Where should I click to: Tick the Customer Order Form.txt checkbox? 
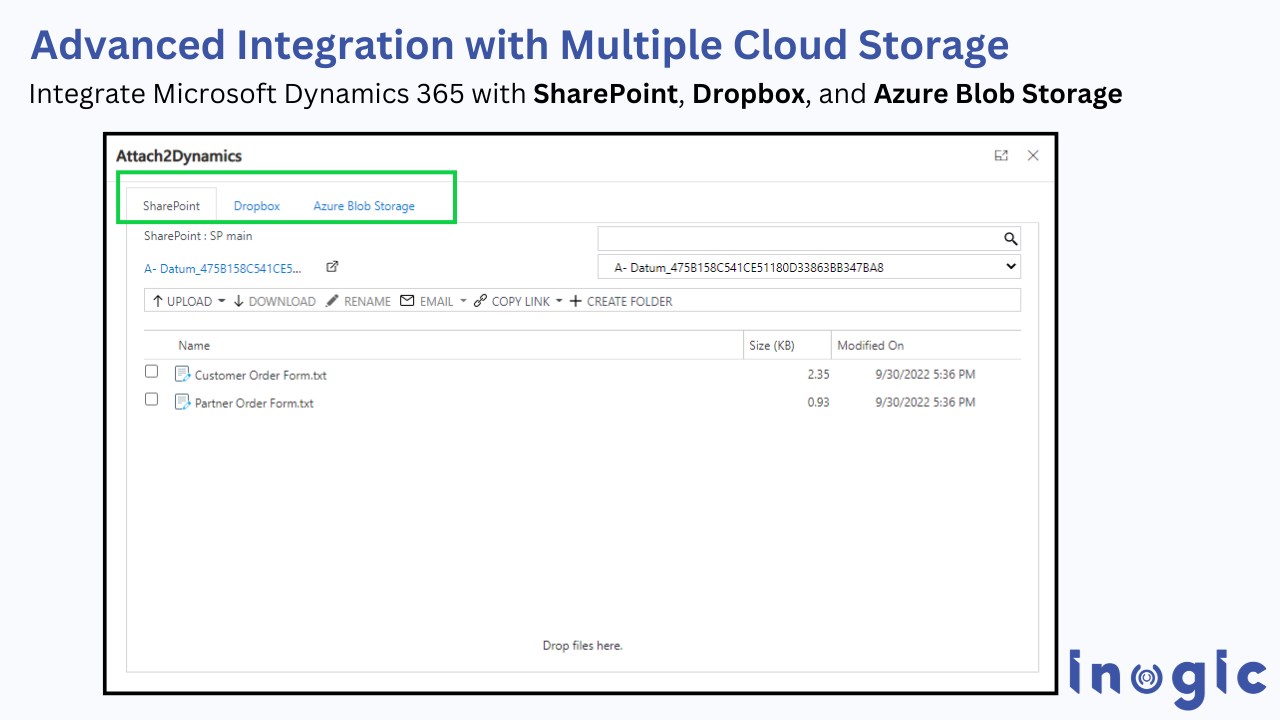click(x=152, y=371)
